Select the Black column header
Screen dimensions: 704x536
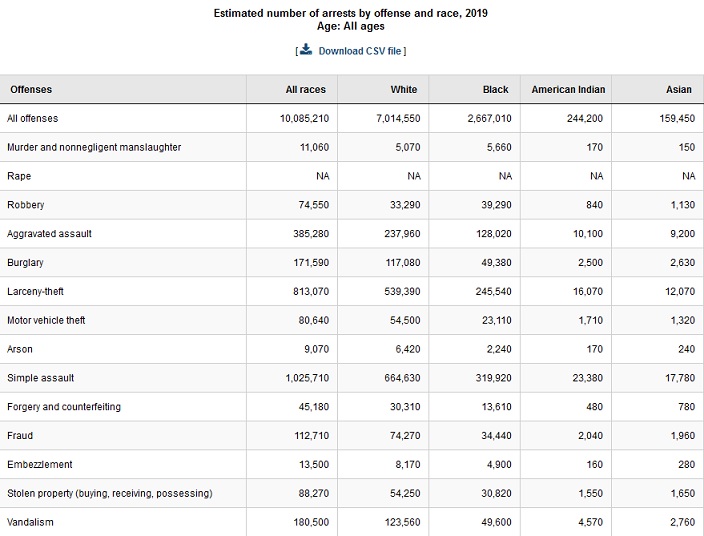tap(495, 90)
